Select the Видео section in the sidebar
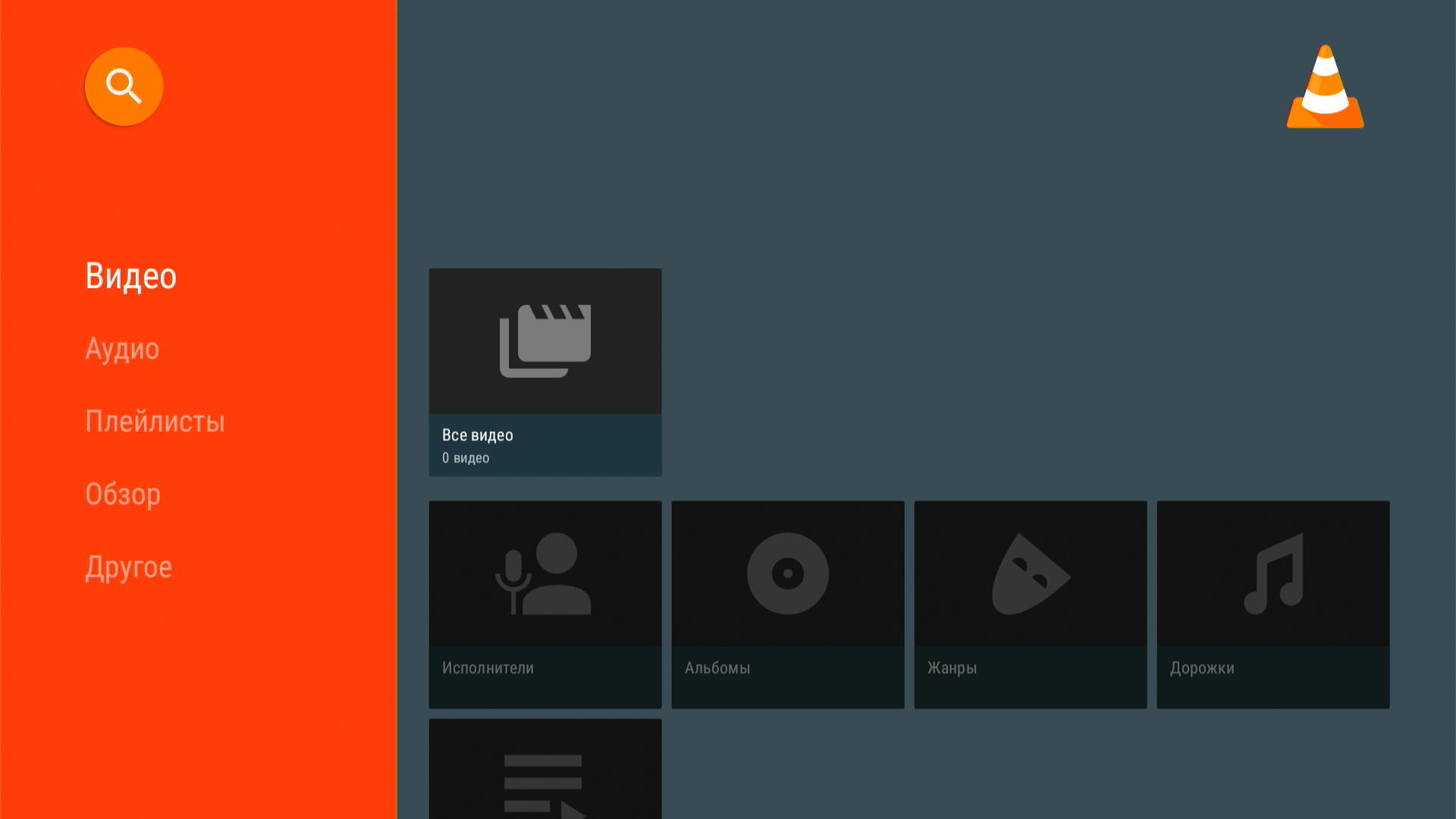Viewport: 1456px width, 819px height. click(x=130, y=276)
